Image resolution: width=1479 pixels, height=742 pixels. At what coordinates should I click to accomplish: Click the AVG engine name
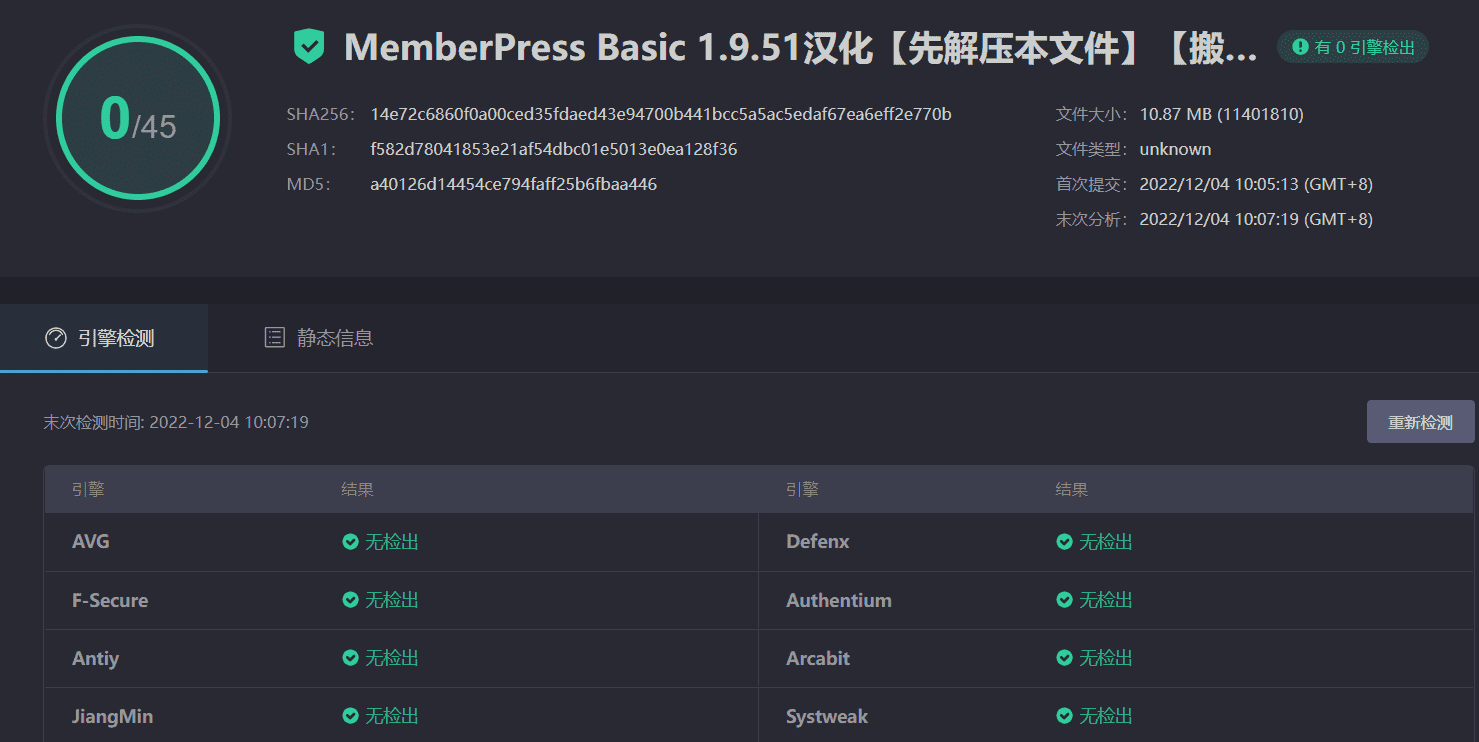click(x=91, y=542)
